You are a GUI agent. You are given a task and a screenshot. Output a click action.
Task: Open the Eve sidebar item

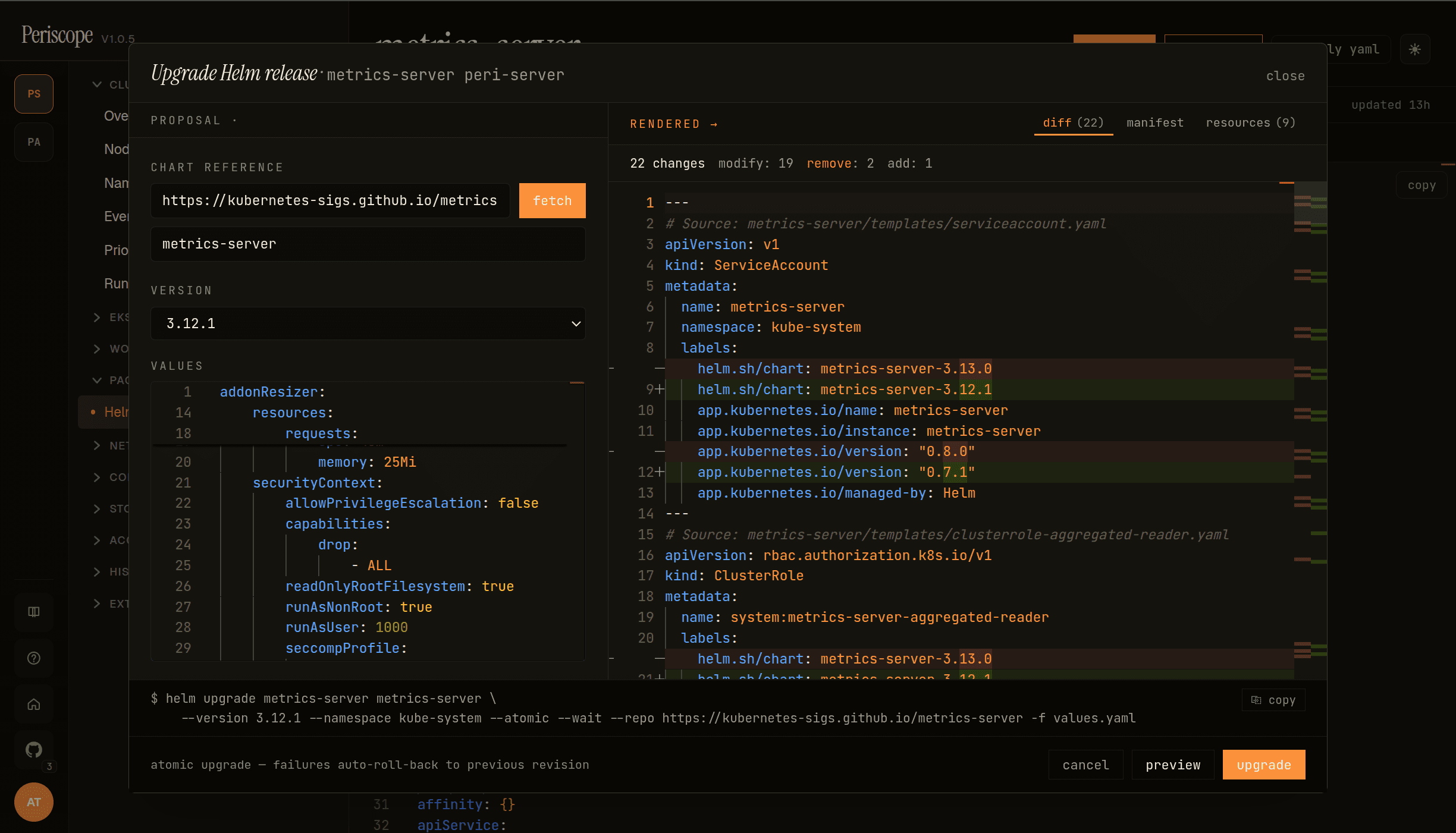pyautogui.click(x=116, y=216)
